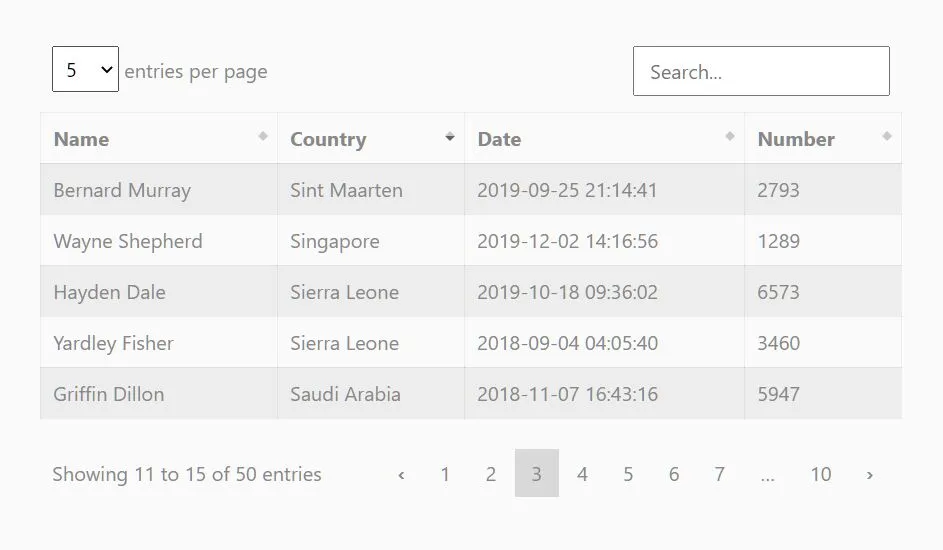The width and height of the screenshot is (943, 550).
Task: Click the Country column sort arrow
Action: (449, 136)
